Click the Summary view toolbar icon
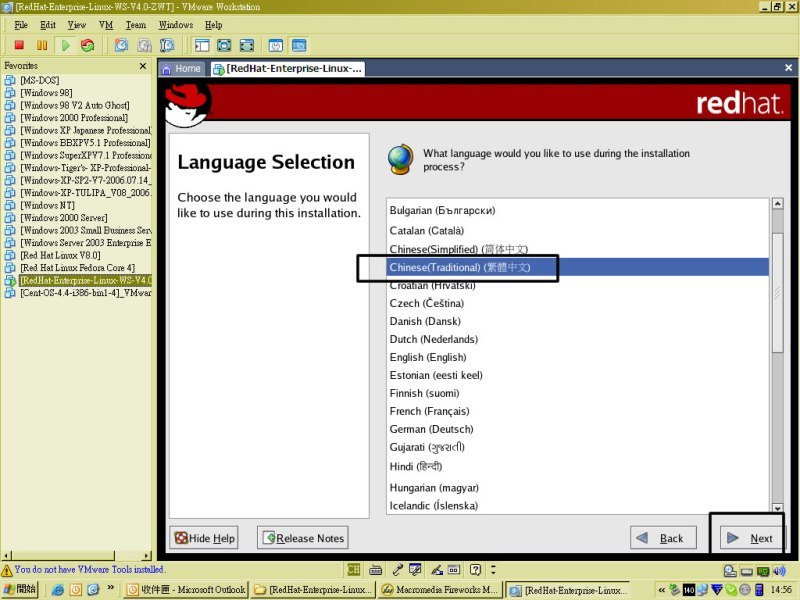This screenshot has width=800, height=600. tap(276, 45)
